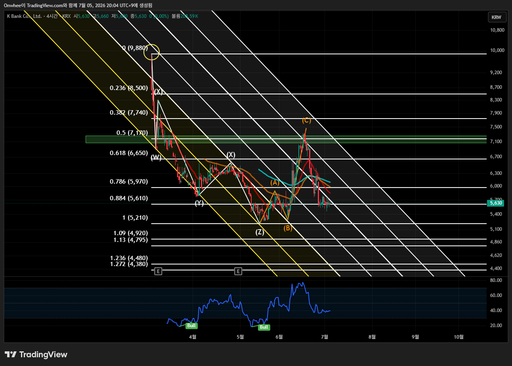Click the 6월 time axis label
The width and height of the screenshot is (512, 366).
coord(279,337)
